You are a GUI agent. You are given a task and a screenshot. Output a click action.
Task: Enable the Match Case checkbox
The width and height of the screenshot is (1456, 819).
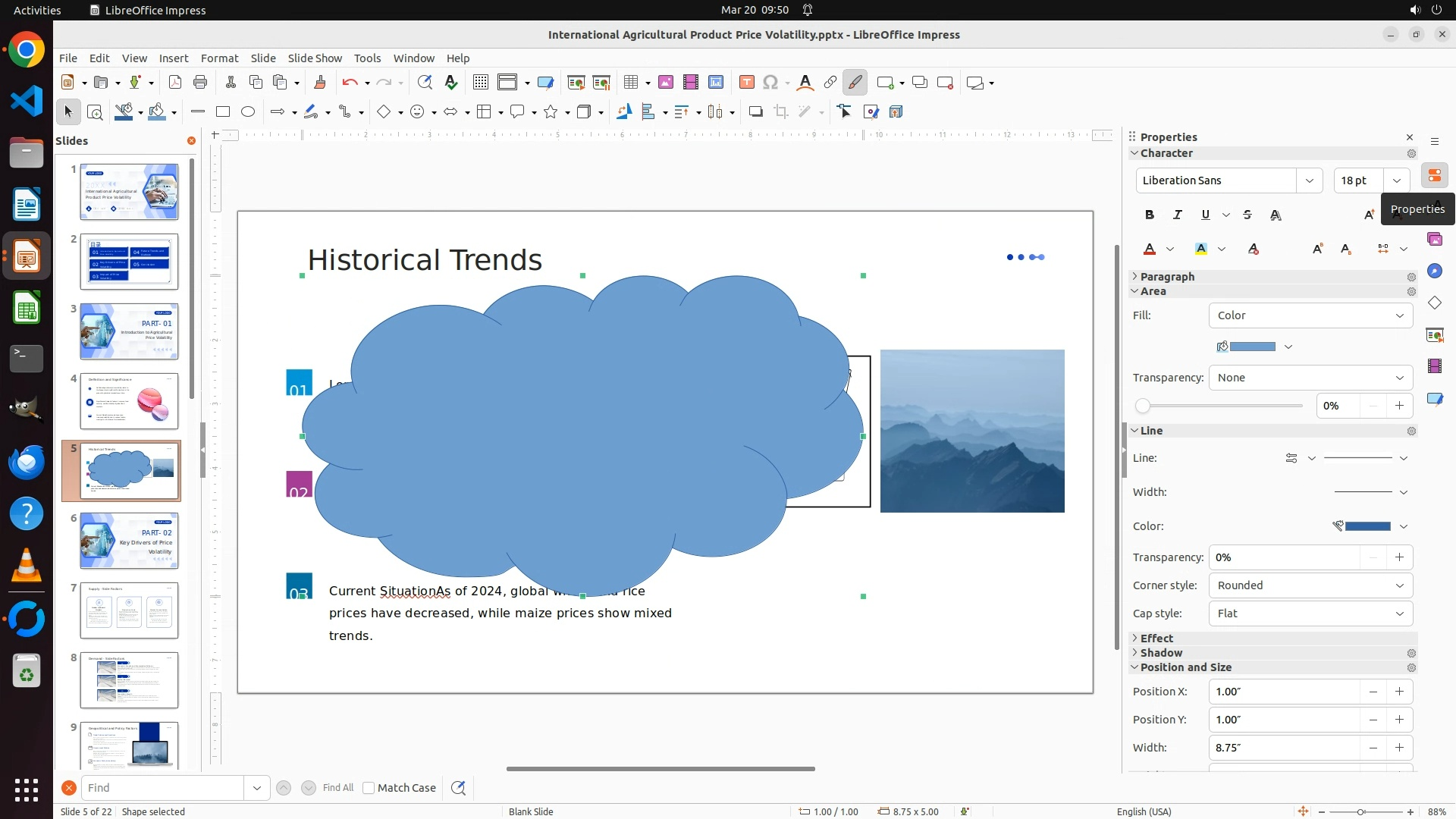pos(369,788)
